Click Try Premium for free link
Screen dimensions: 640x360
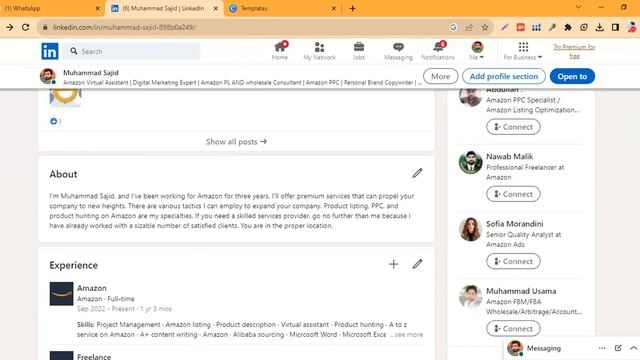tap(574, 51)
